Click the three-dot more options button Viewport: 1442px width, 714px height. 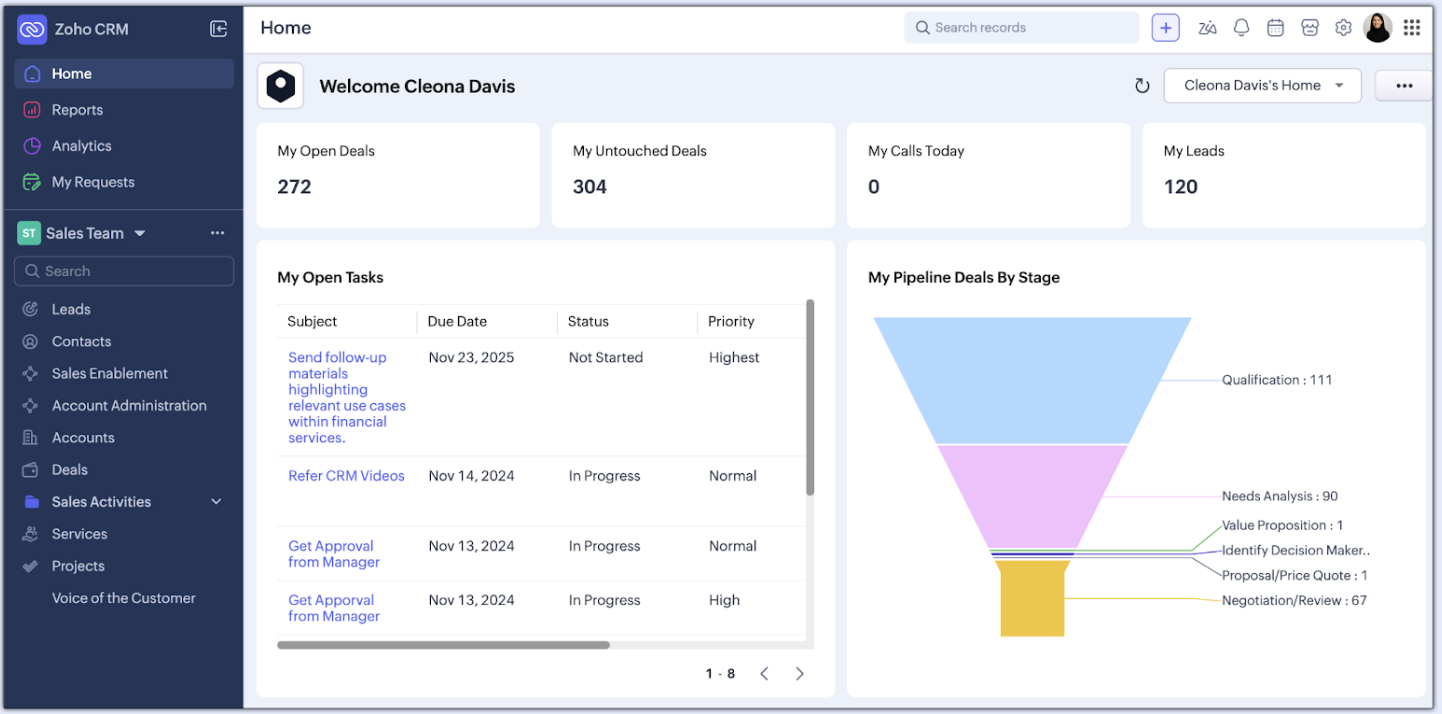click(x=1404, y=86)
